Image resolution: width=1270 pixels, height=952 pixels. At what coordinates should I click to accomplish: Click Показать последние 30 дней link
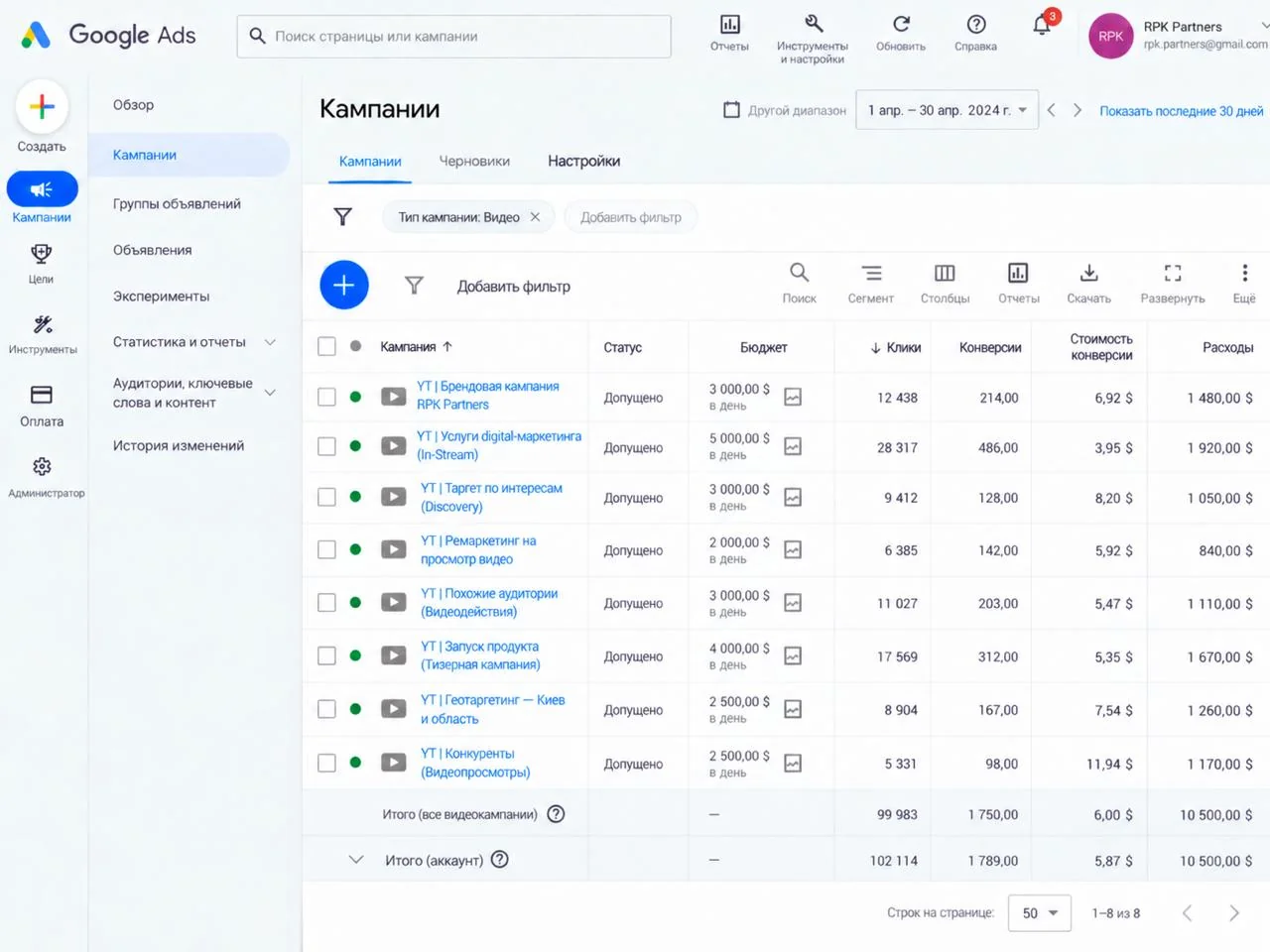click(1182, 111)
